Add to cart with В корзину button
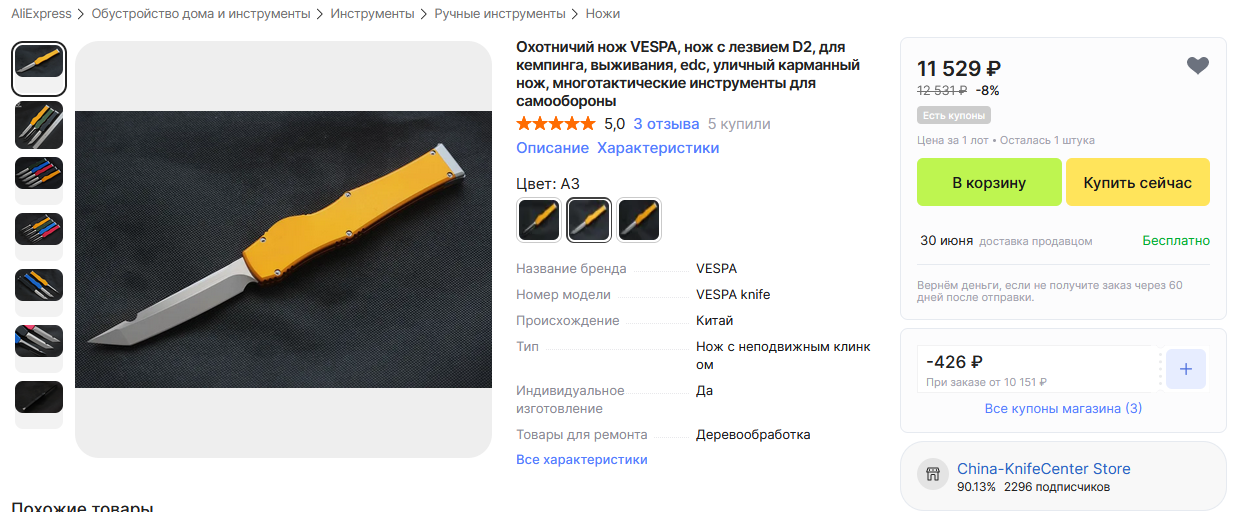1233x512 pixels. tap(989, 182)
